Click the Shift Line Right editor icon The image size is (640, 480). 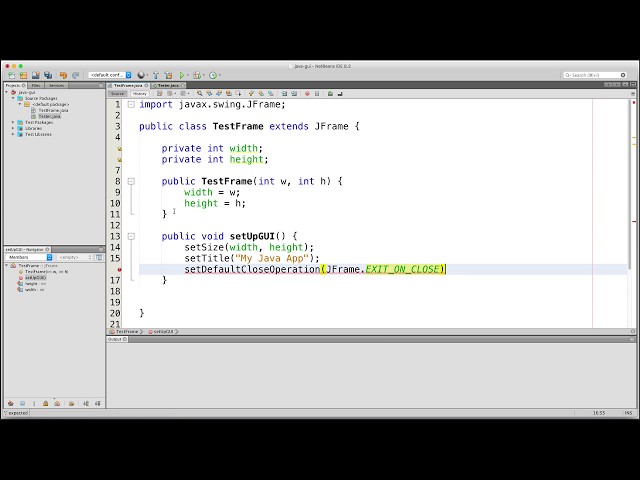(x=293, y=94)
